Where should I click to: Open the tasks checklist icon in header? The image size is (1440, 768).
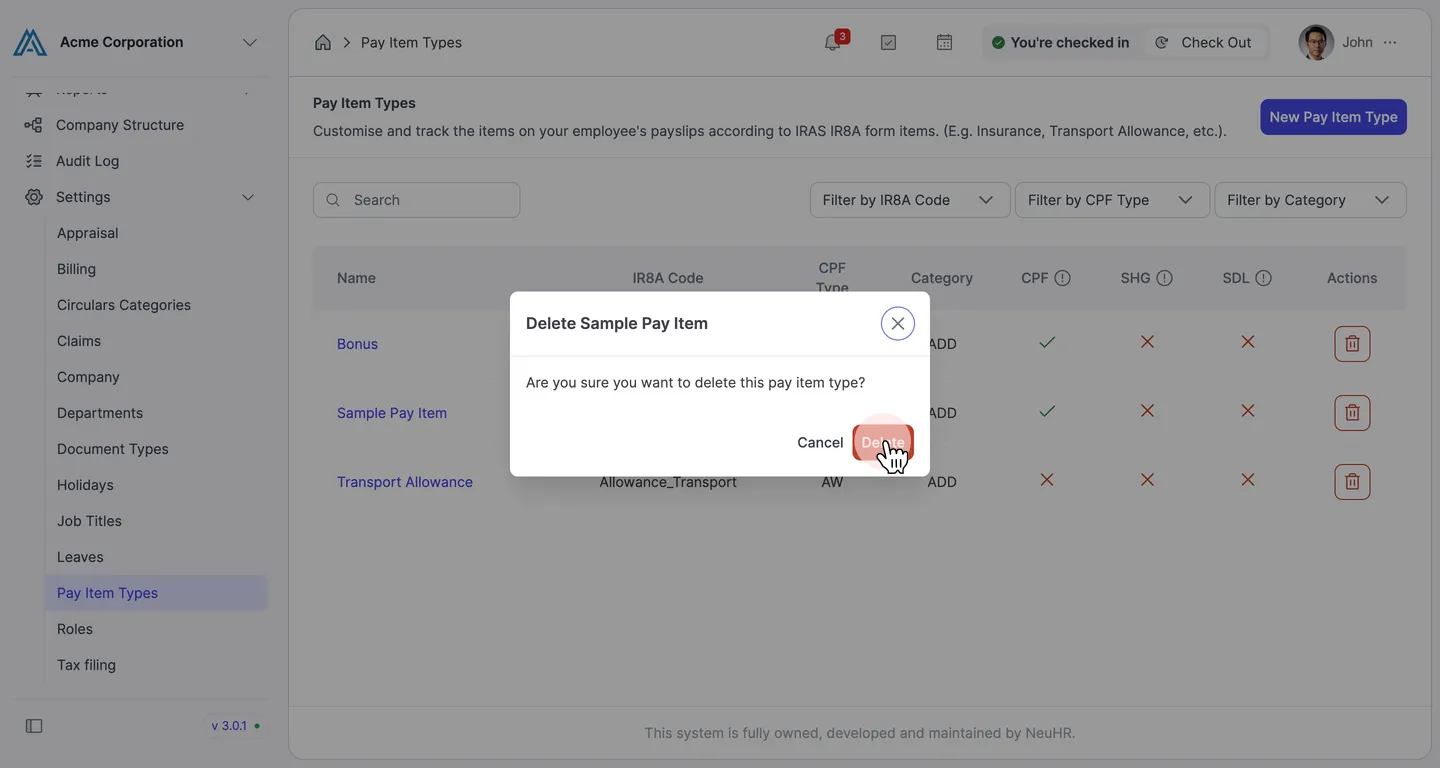(888, 42)
